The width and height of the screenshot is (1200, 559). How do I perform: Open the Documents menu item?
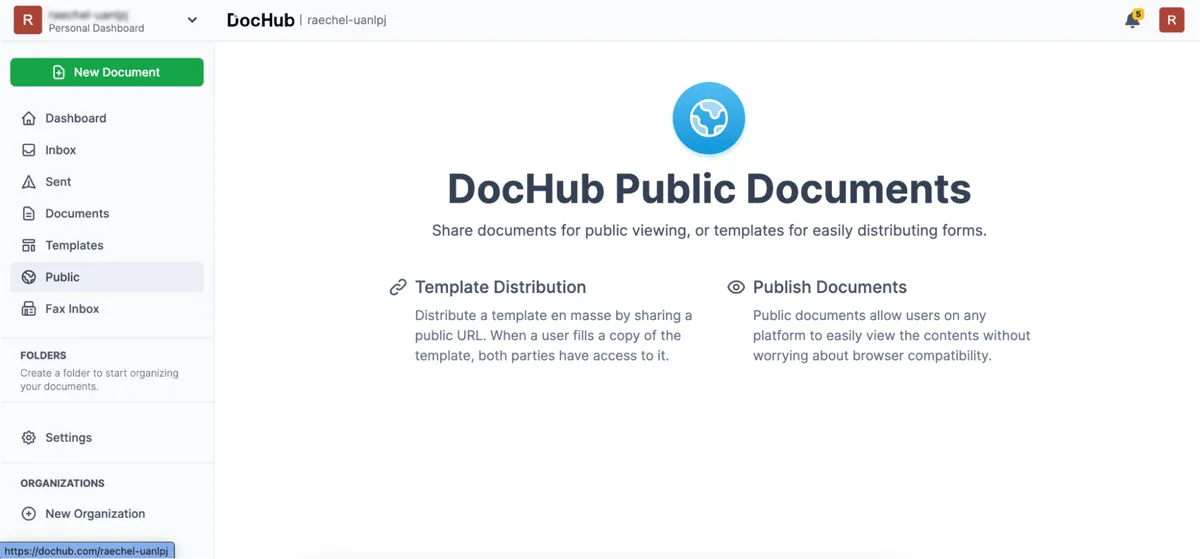tap(107, 214)
